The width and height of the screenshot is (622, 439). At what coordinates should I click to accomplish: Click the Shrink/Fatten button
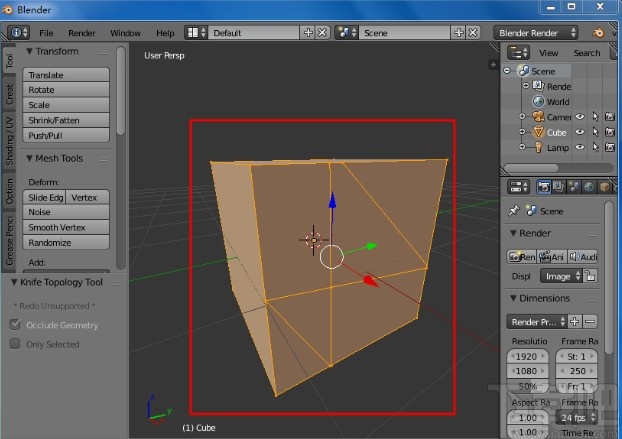click(66, 120)
